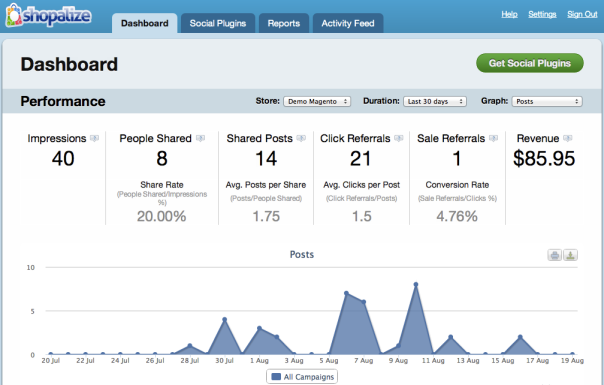Click the Get Social Plugins button
Image resolution: width=604 pixels, height=385 pixels.
click(x=530, y=63)
